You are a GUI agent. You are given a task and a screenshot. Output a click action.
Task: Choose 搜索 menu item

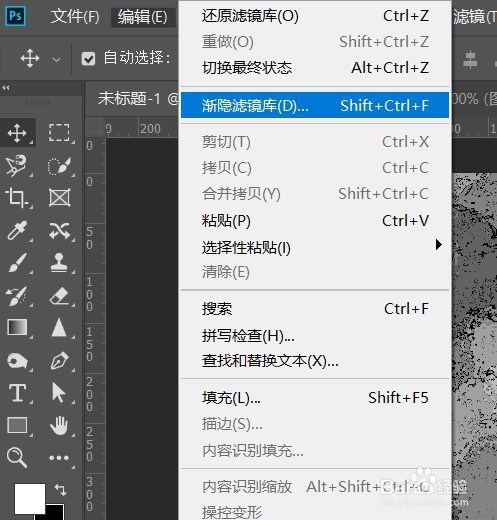(315, 309)
